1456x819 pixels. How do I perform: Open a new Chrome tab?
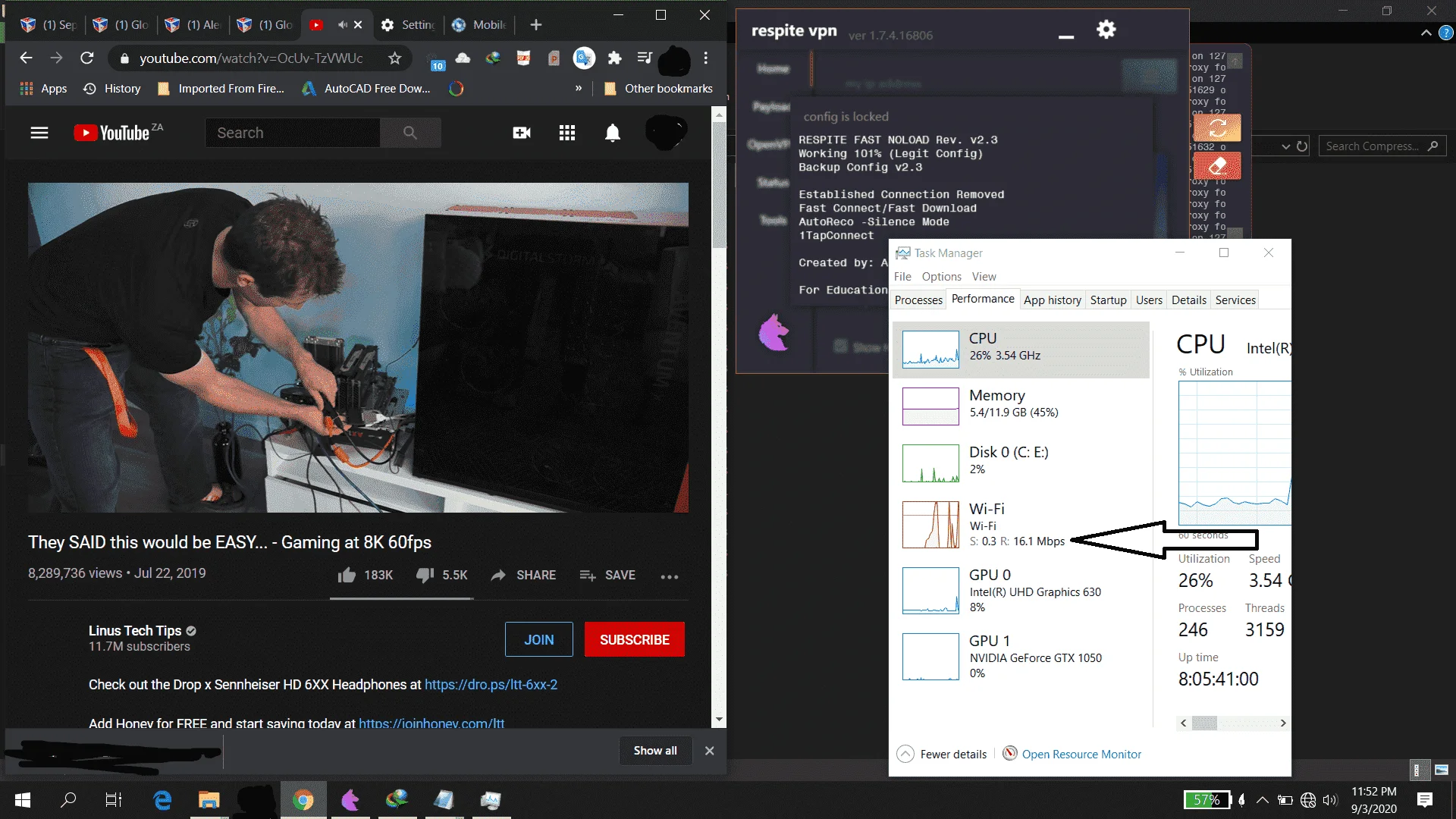coord(536,24)
